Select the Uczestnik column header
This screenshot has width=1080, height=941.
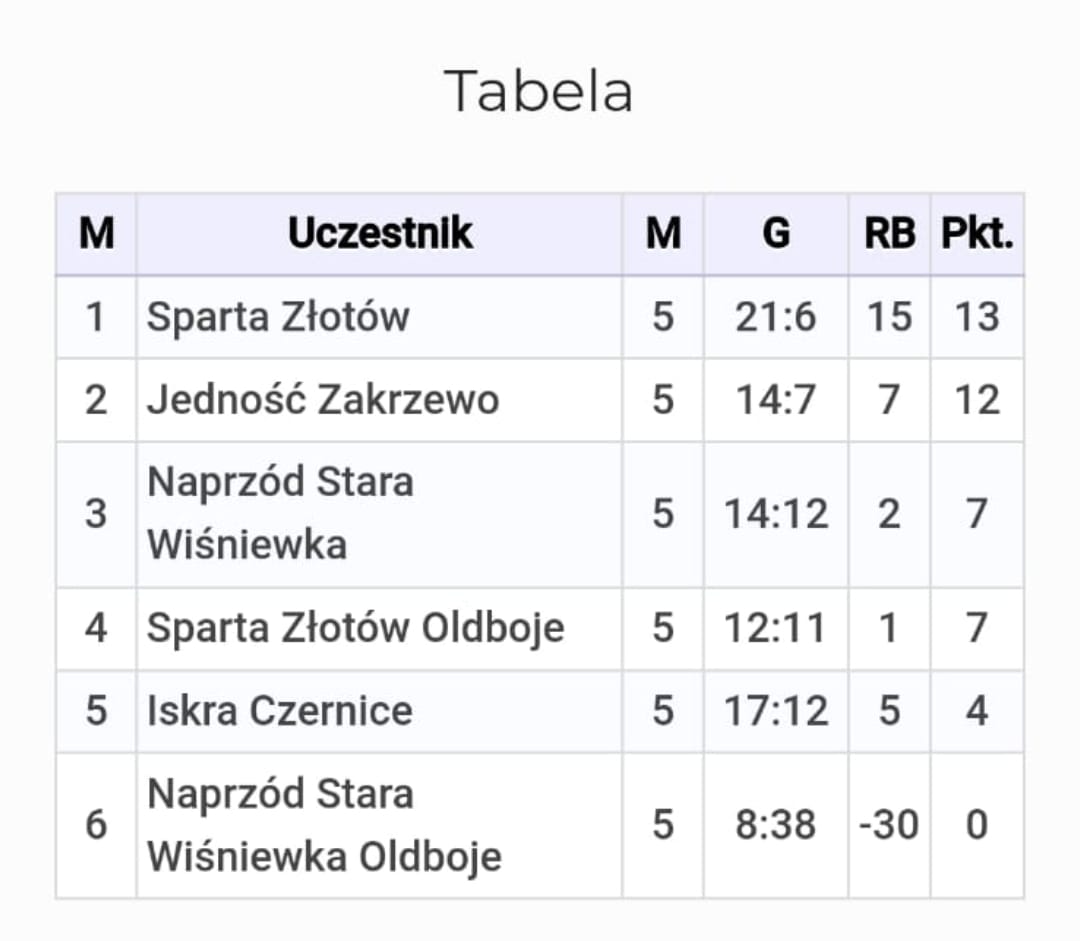pyautogui.click(x=380, y=234)
